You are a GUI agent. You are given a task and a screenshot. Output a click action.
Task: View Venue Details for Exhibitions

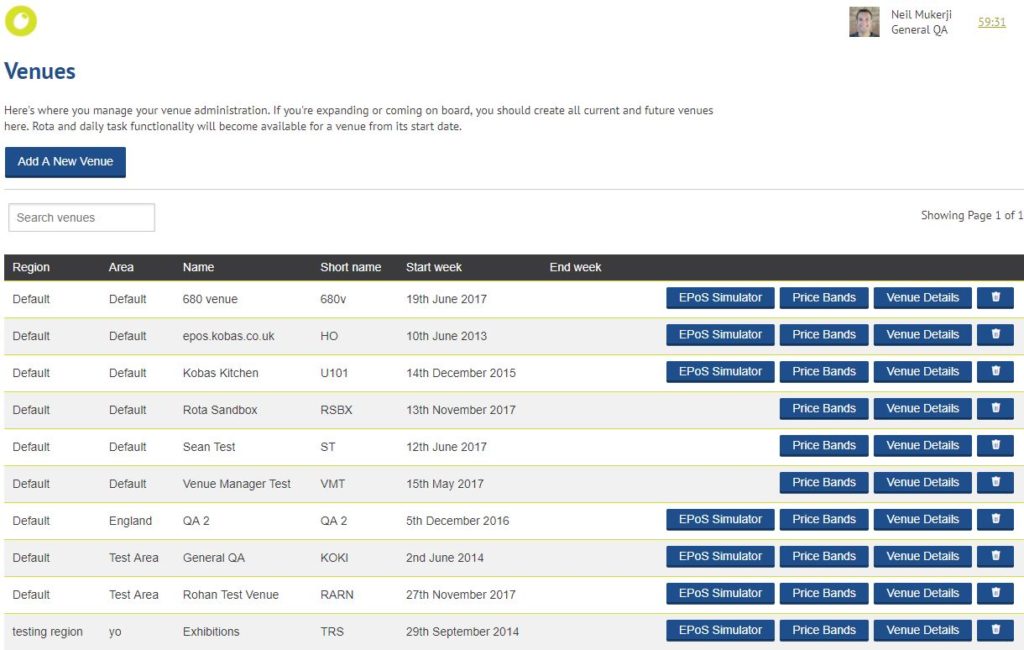pos(922,630)
